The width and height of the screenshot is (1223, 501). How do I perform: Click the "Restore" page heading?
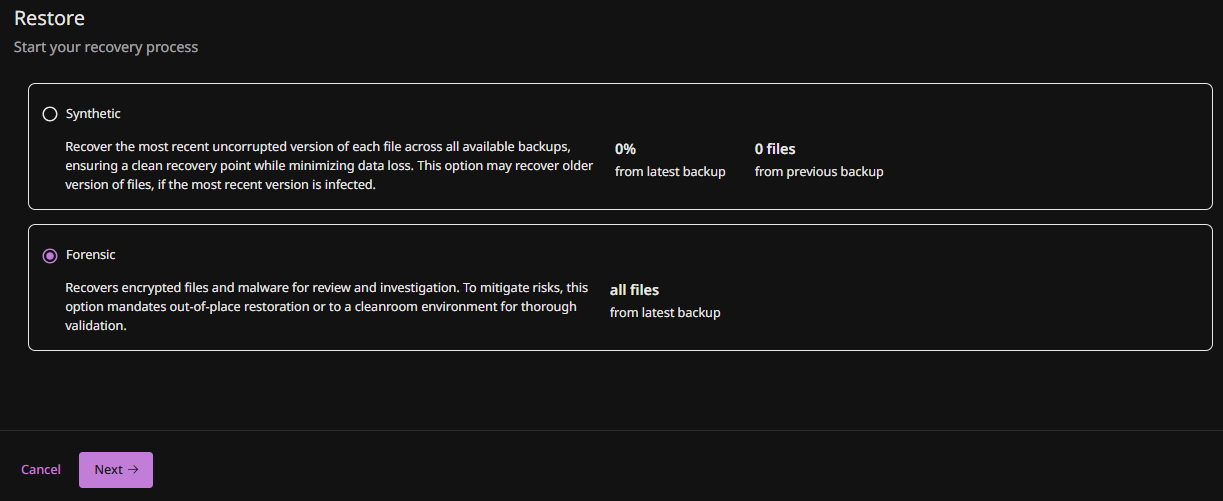pos(49,18)
